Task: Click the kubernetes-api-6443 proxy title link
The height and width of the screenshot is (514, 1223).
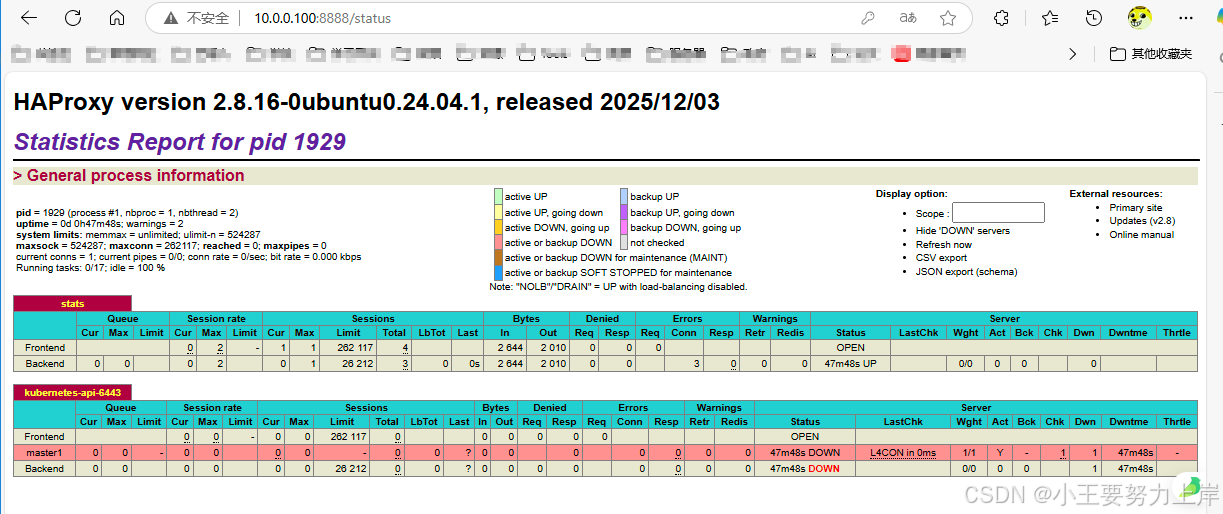Action: point(73,392)
